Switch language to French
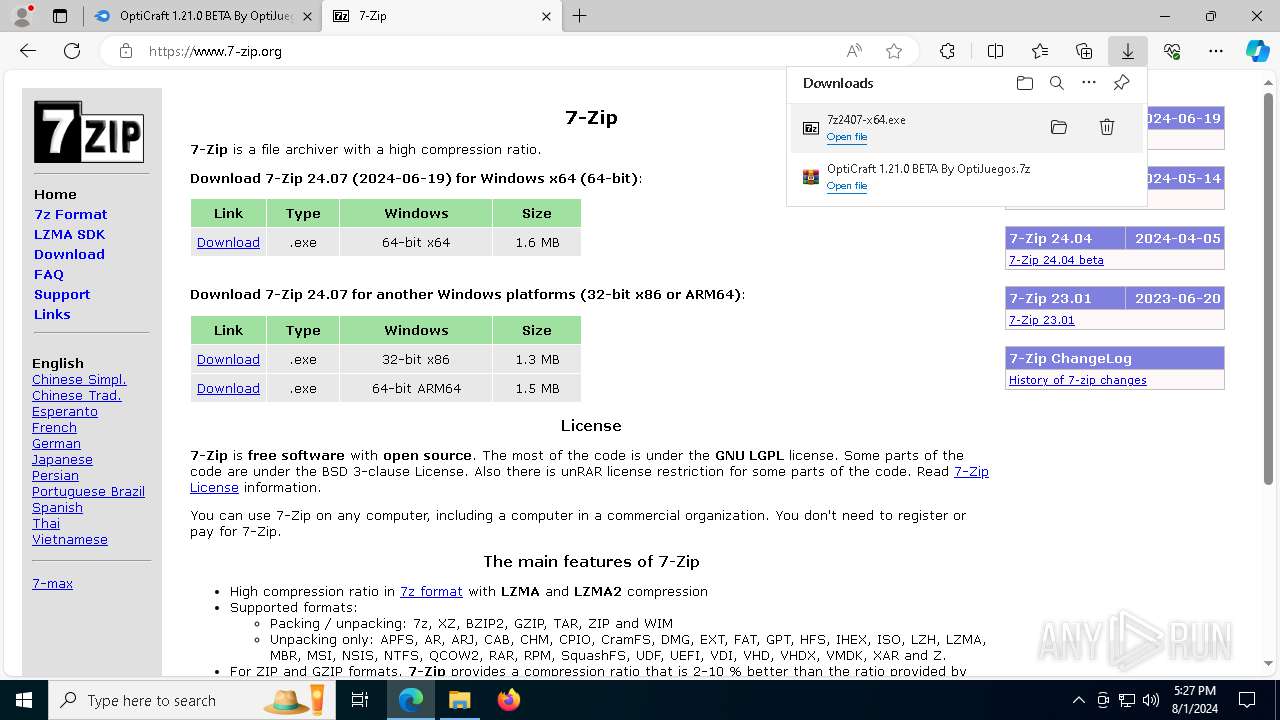The width and height of the screenshot is (1280, 720). pyautogui.click(x=54, y=428)
